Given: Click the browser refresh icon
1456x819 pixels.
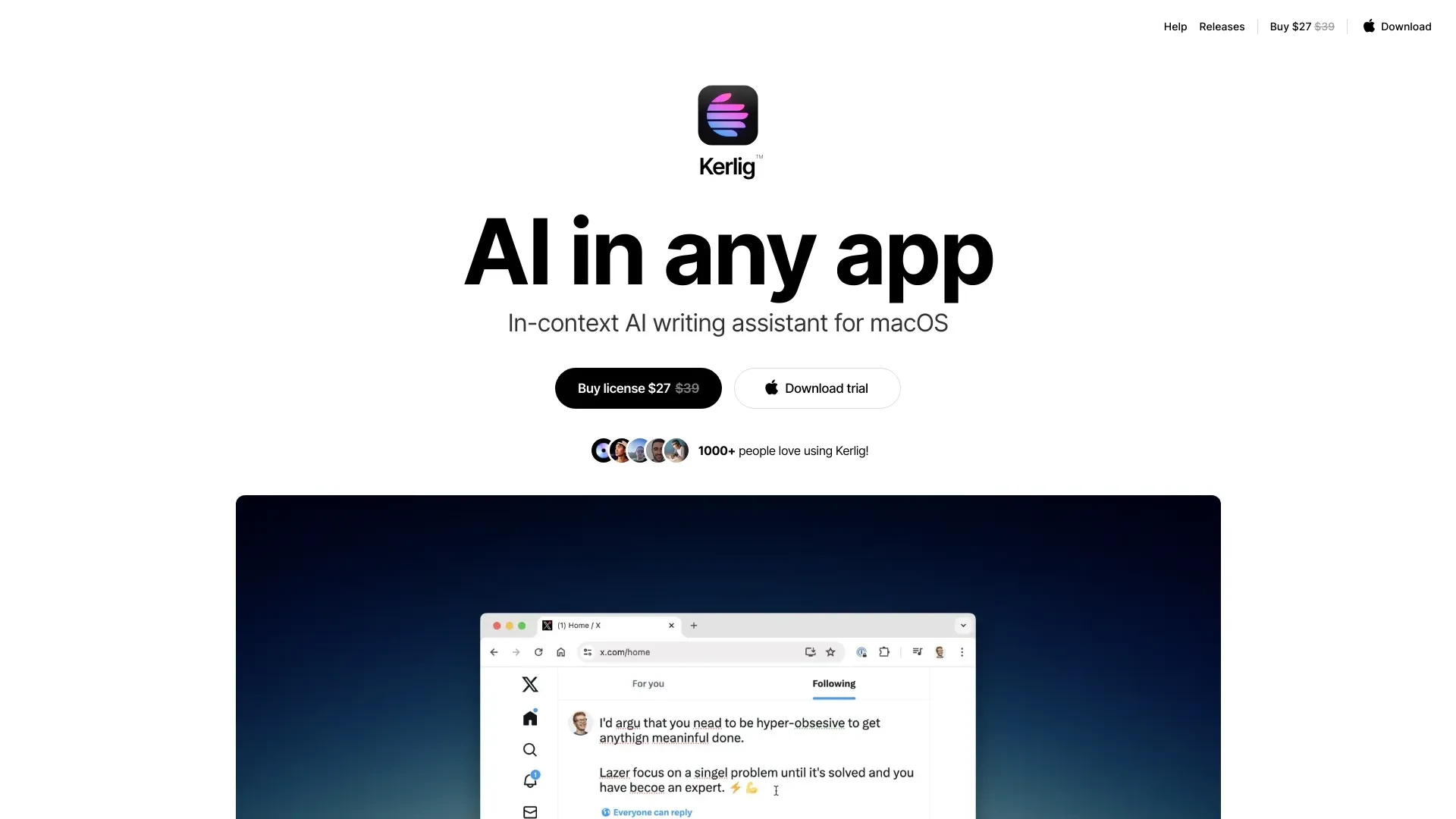Looking at the screenshot, I should click(x=538, y=652).
